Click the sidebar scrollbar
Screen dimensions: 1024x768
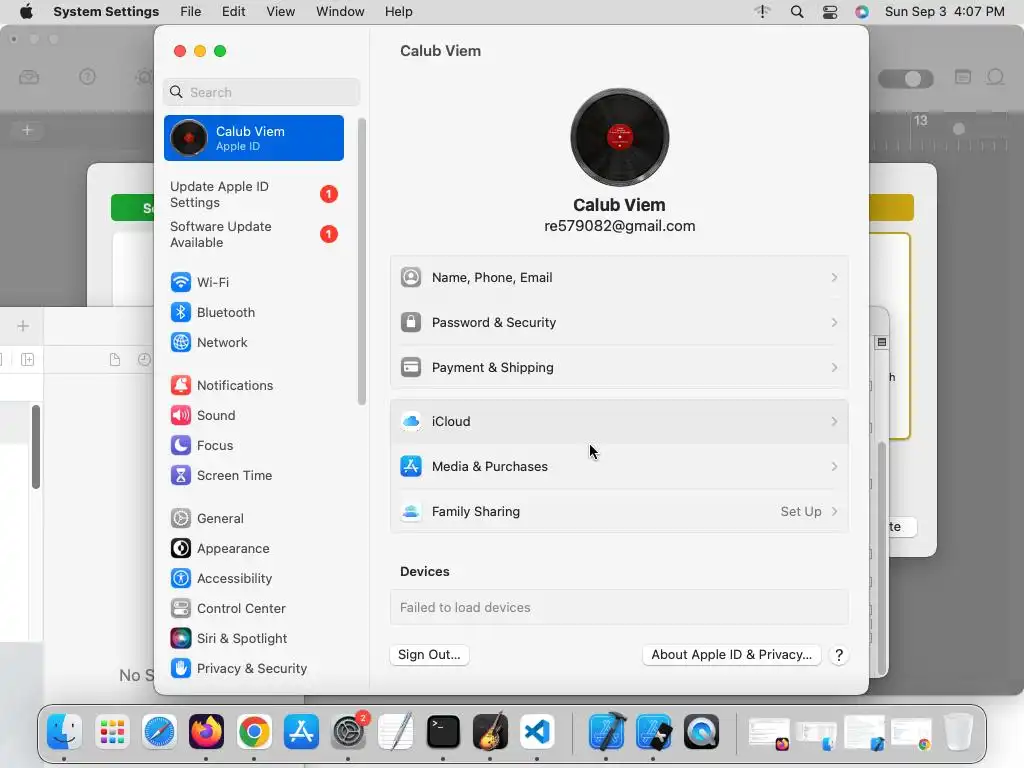click(x=362, y=261)
